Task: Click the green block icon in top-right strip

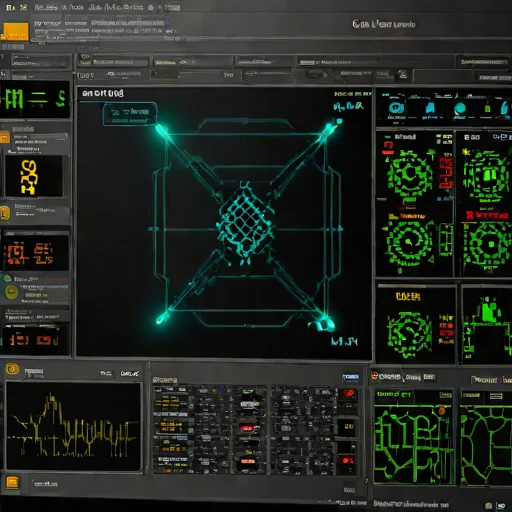Action: pyautogui.click(x=487, y=109)
